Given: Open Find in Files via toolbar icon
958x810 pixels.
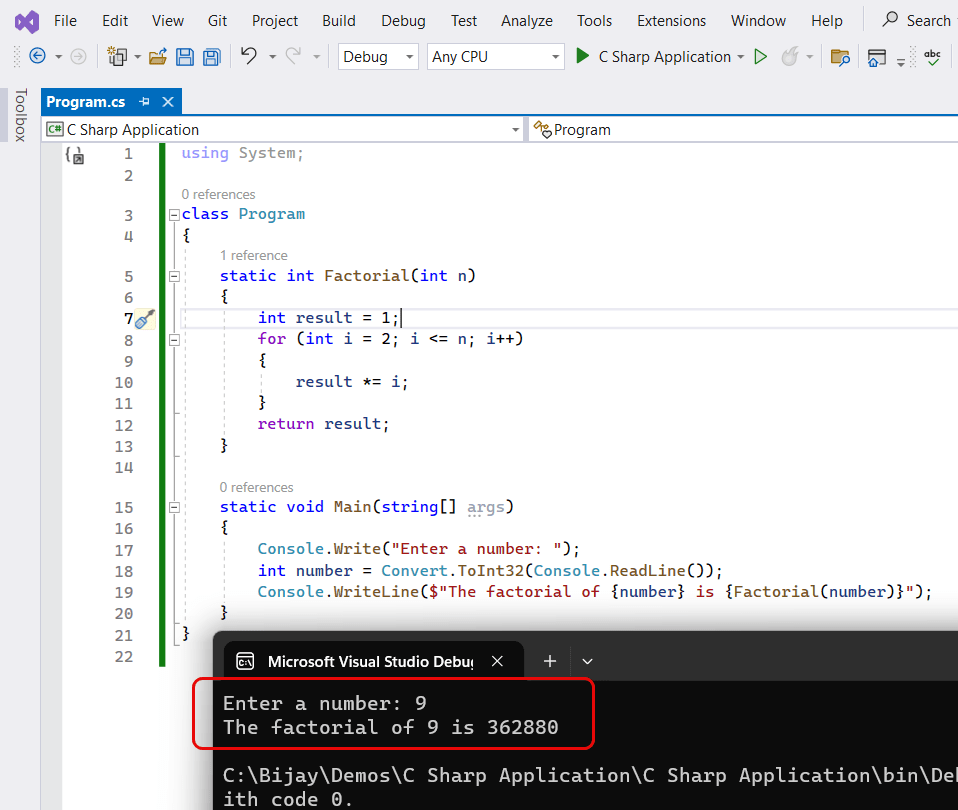Looking at the screenshot, I should [840, 57].
